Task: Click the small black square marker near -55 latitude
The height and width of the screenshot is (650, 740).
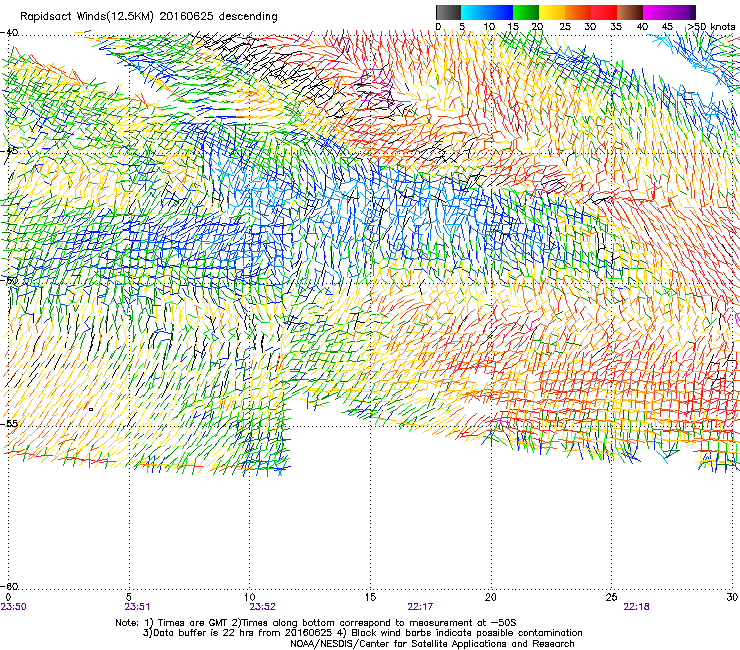Action: 91,409
